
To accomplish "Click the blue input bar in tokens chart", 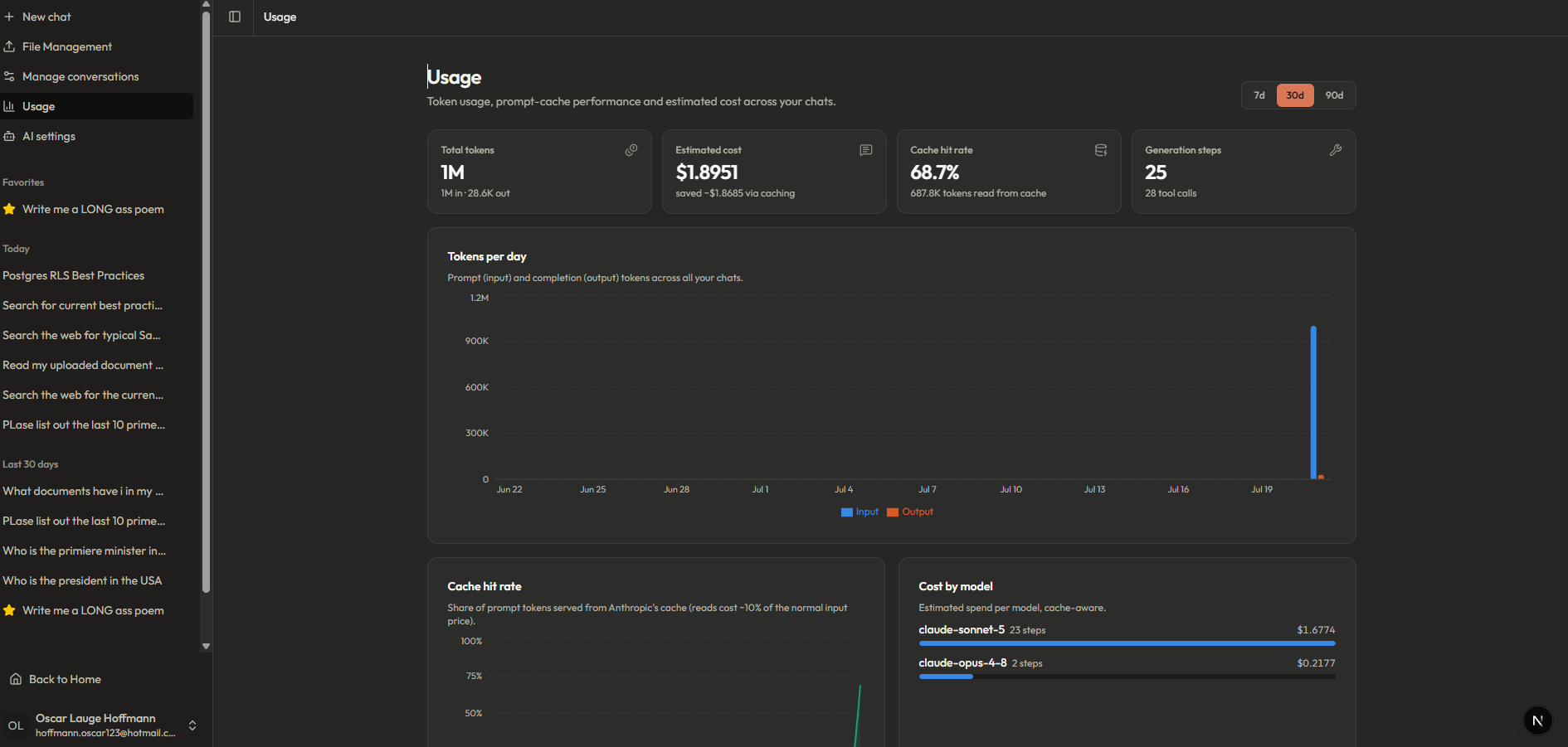I will click(1313, 402).
